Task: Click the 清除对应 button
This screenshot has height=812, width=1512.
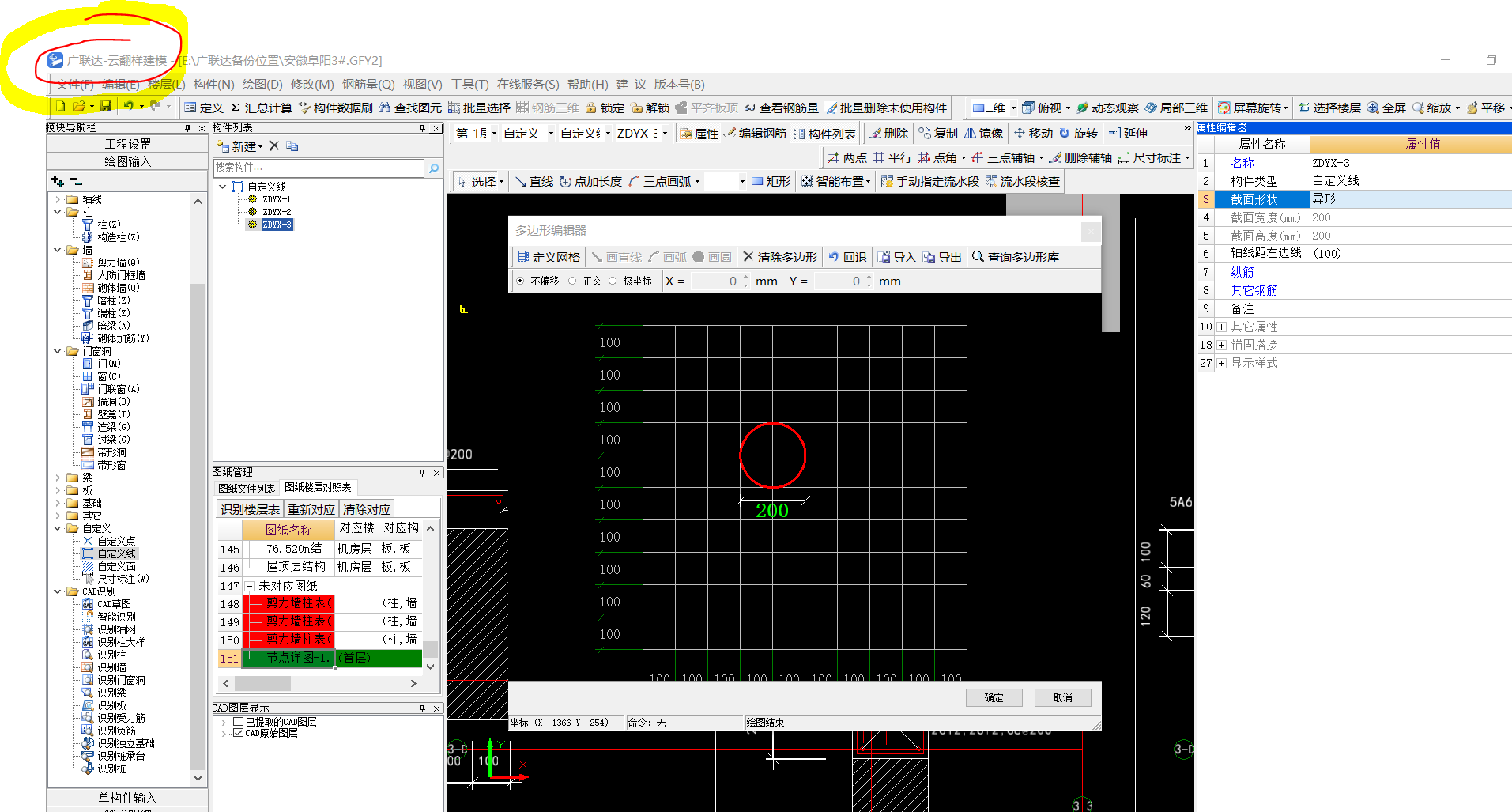Action: pos(366,509)
